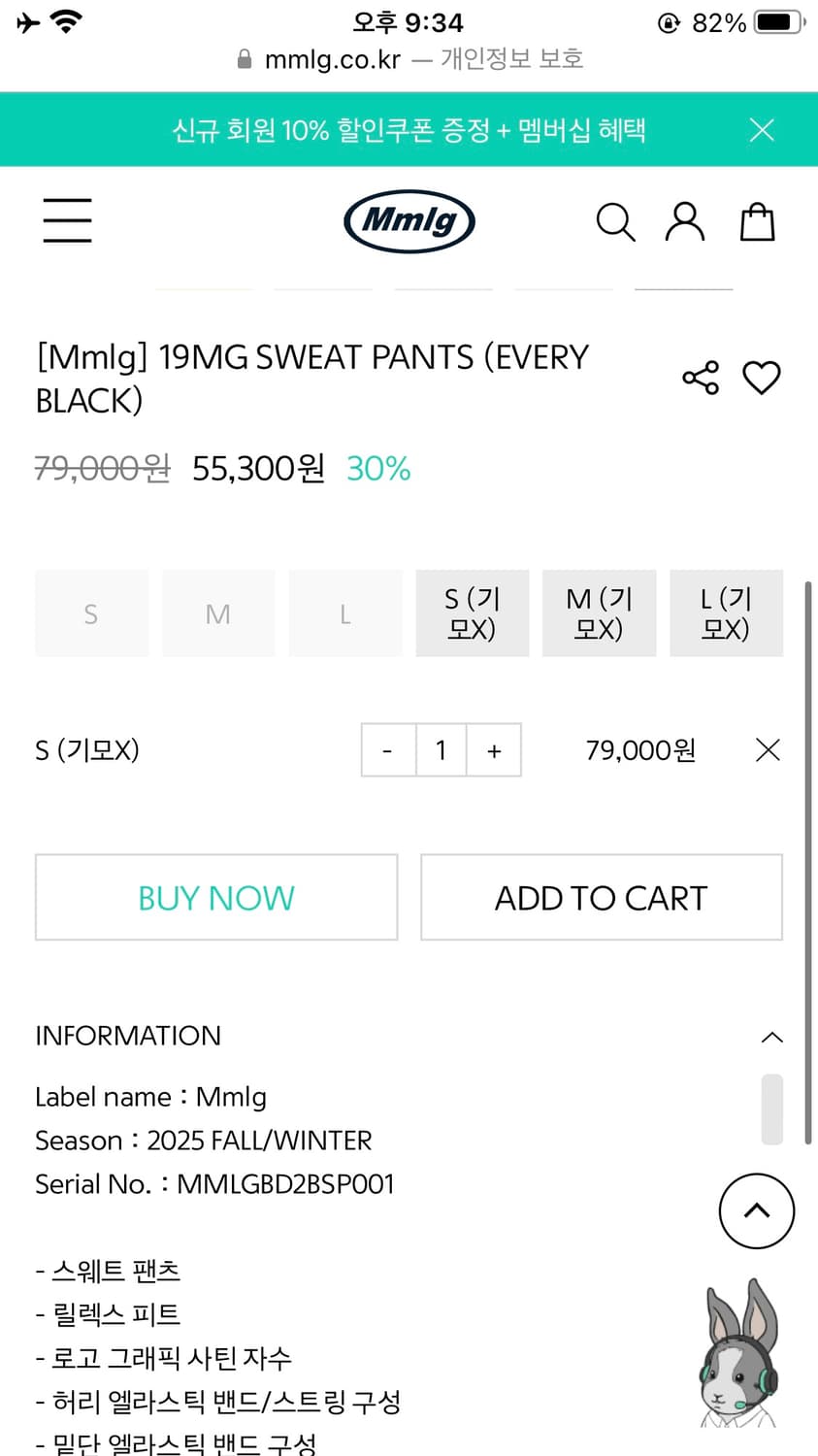Open the search magnifier icon
This screenshot has height=1456, width=818.
tap(614, 222)
